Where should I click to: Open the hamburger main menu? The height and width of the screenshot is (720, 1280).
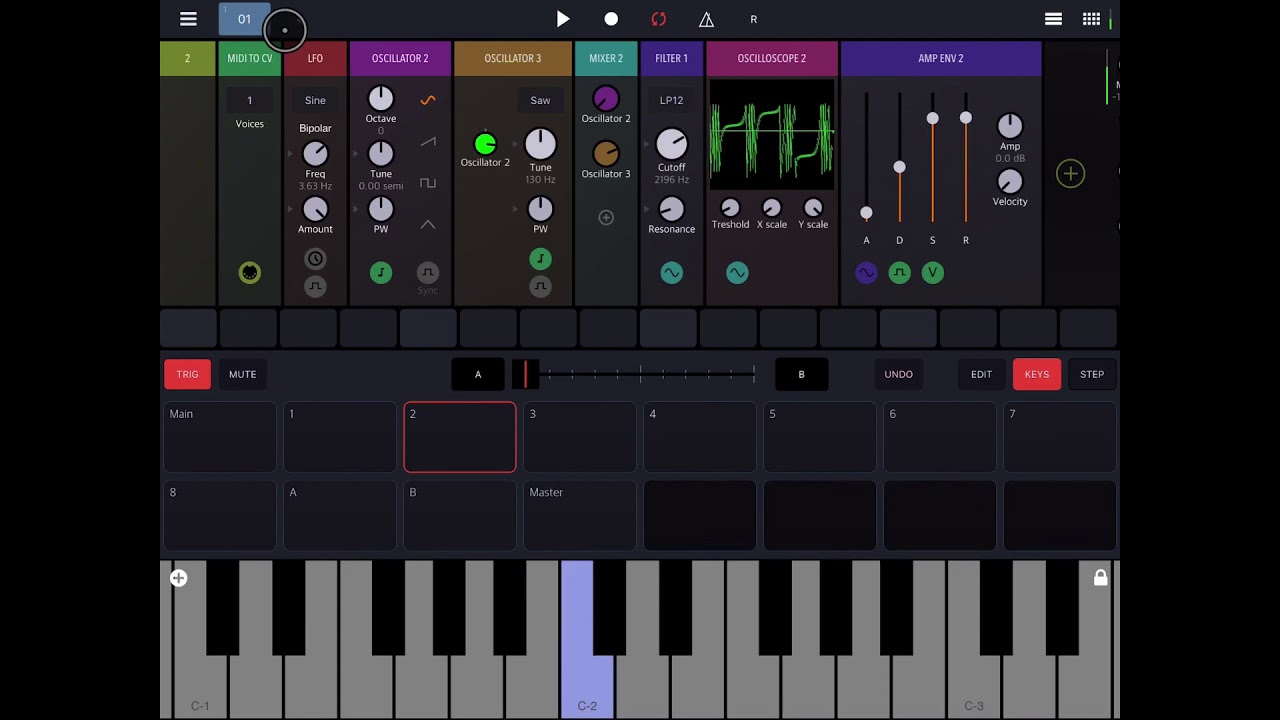point(188,19)
